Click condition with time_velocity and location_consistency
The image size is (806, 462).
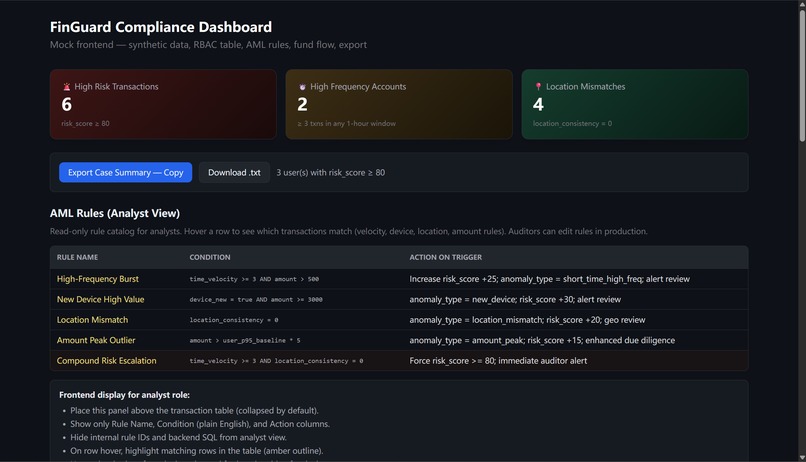(x=276, y=361)
